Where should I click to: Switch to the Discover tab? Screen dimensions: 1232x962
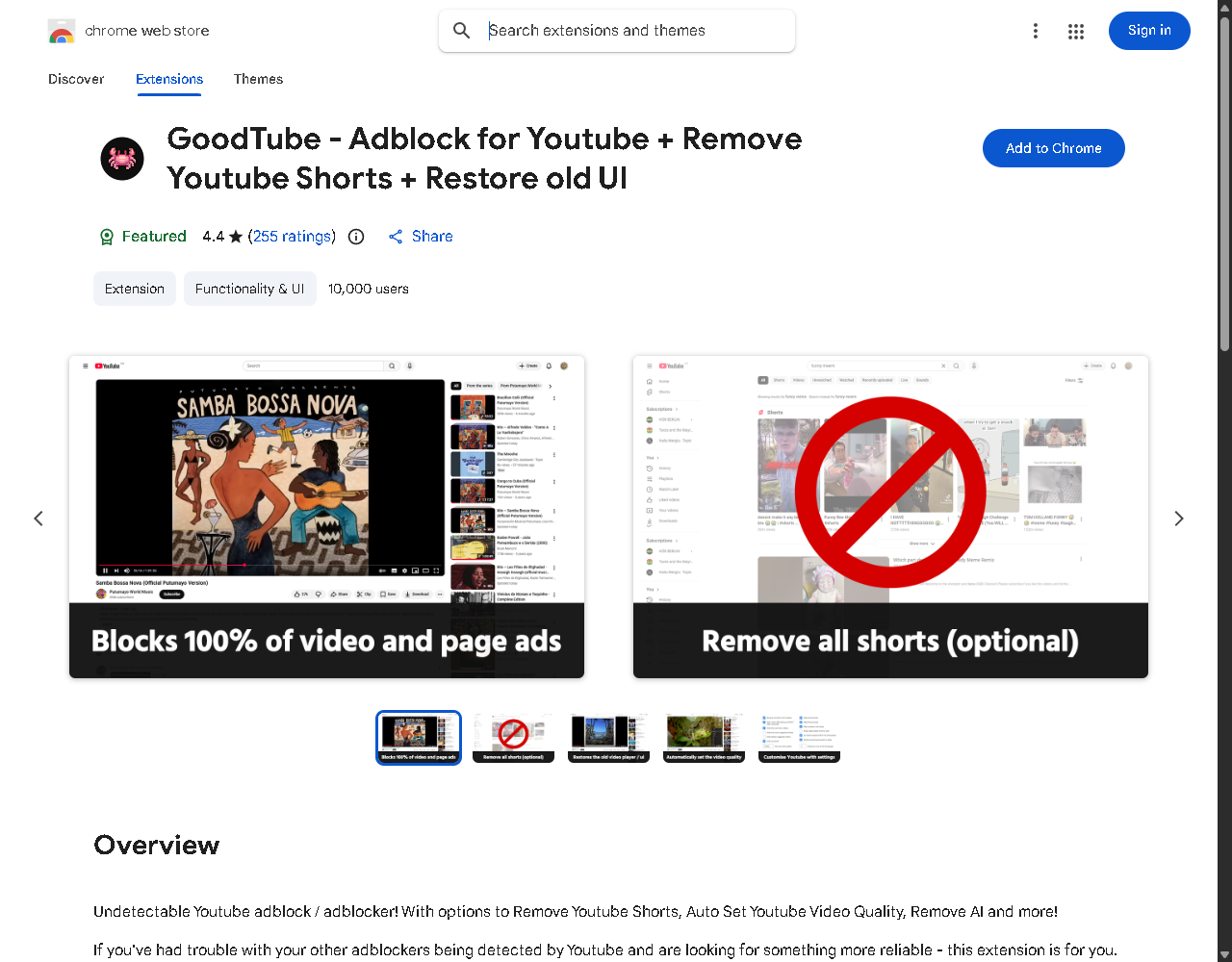[x=76, y=79]
